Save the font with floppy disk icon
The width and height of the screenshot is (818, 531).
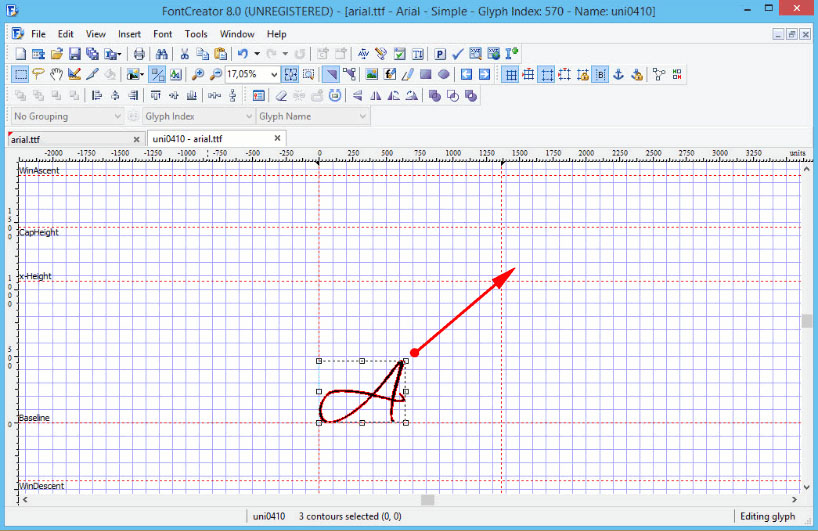click(75, 54)
